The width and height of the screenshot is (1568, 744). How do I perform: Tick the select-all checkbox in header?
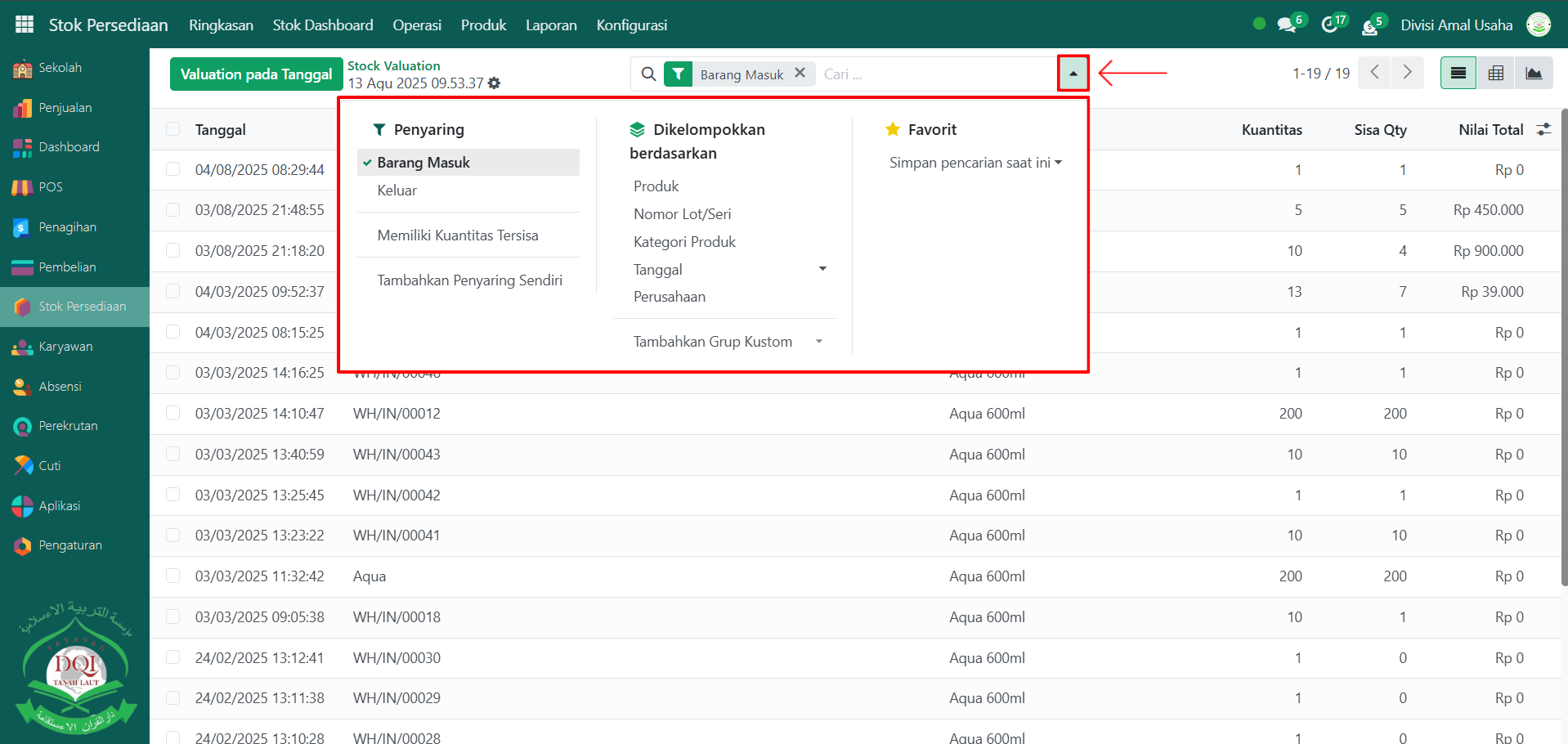(x=172, y=129)
